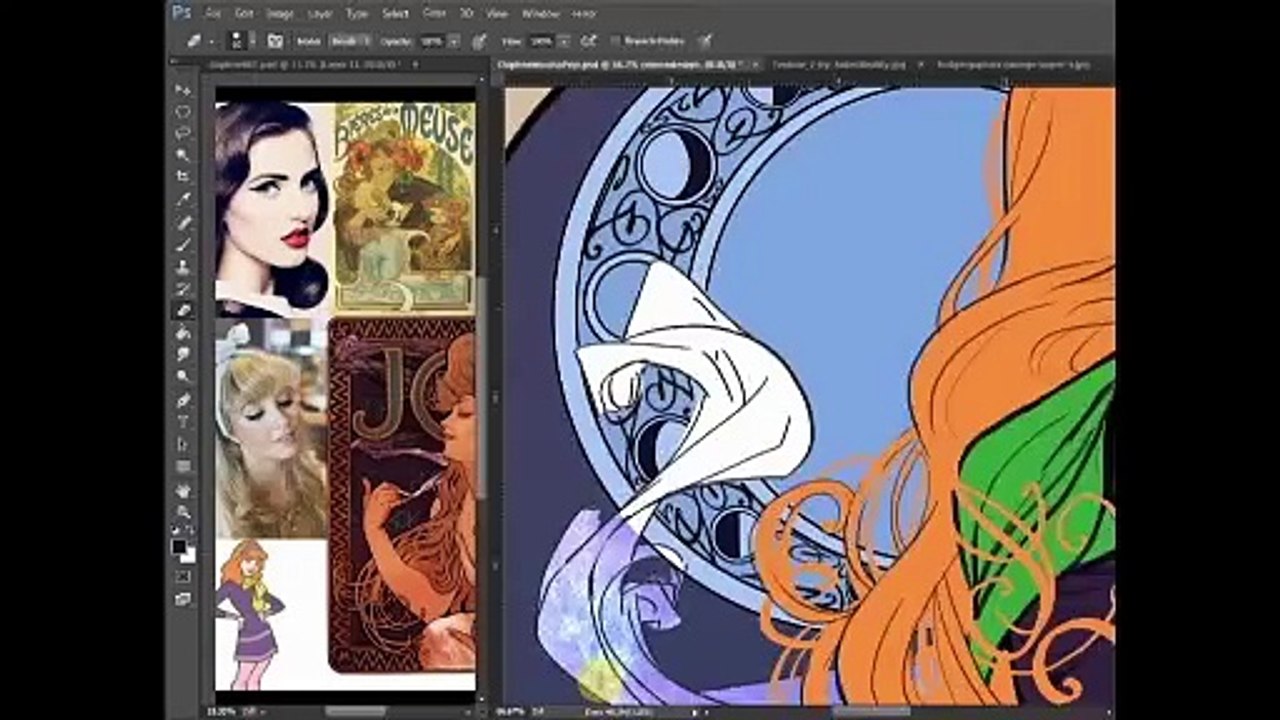Open the Flow slider arrow

tap(563, 41)
